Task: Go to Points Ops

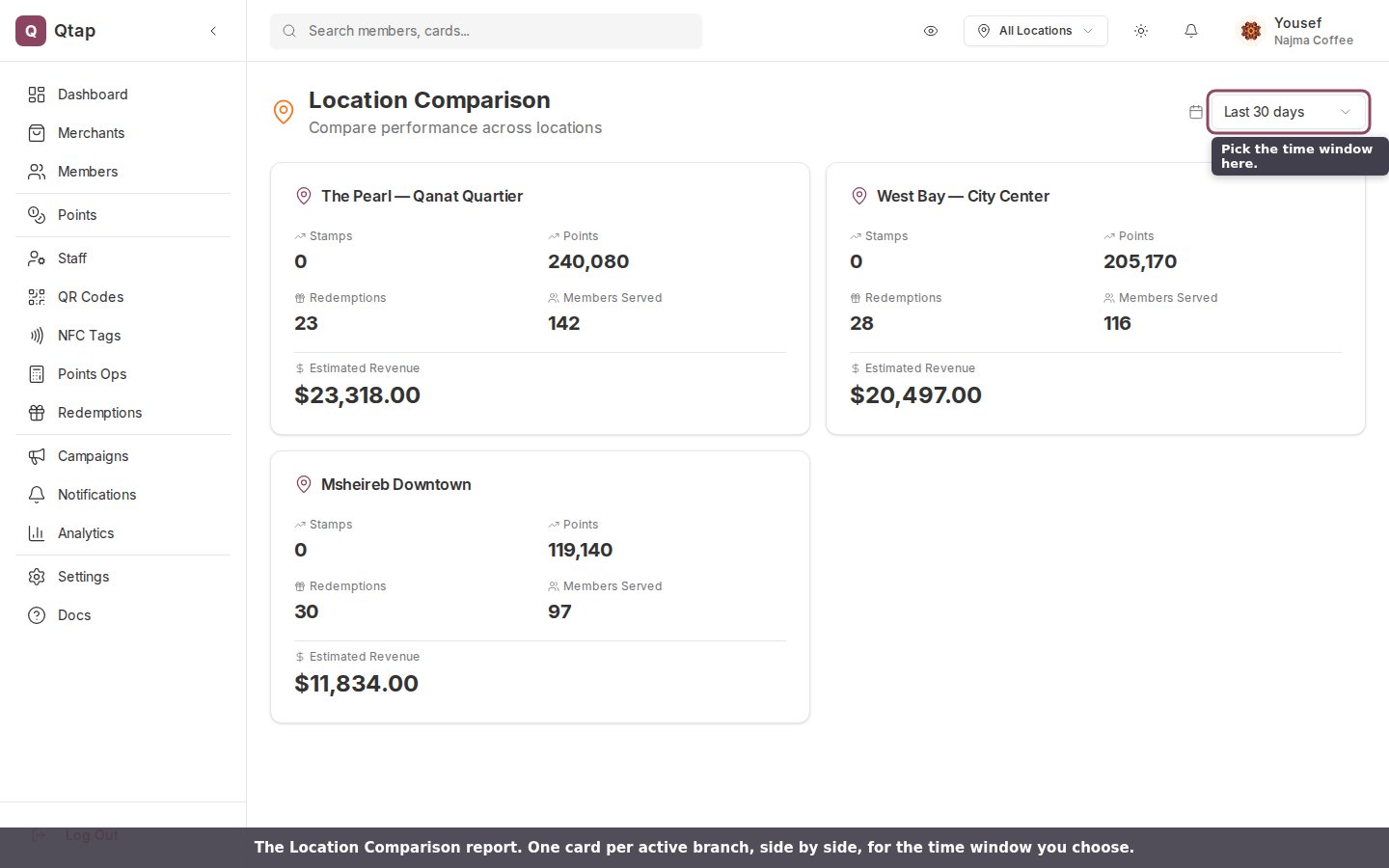Action: (x=123, y=374)
